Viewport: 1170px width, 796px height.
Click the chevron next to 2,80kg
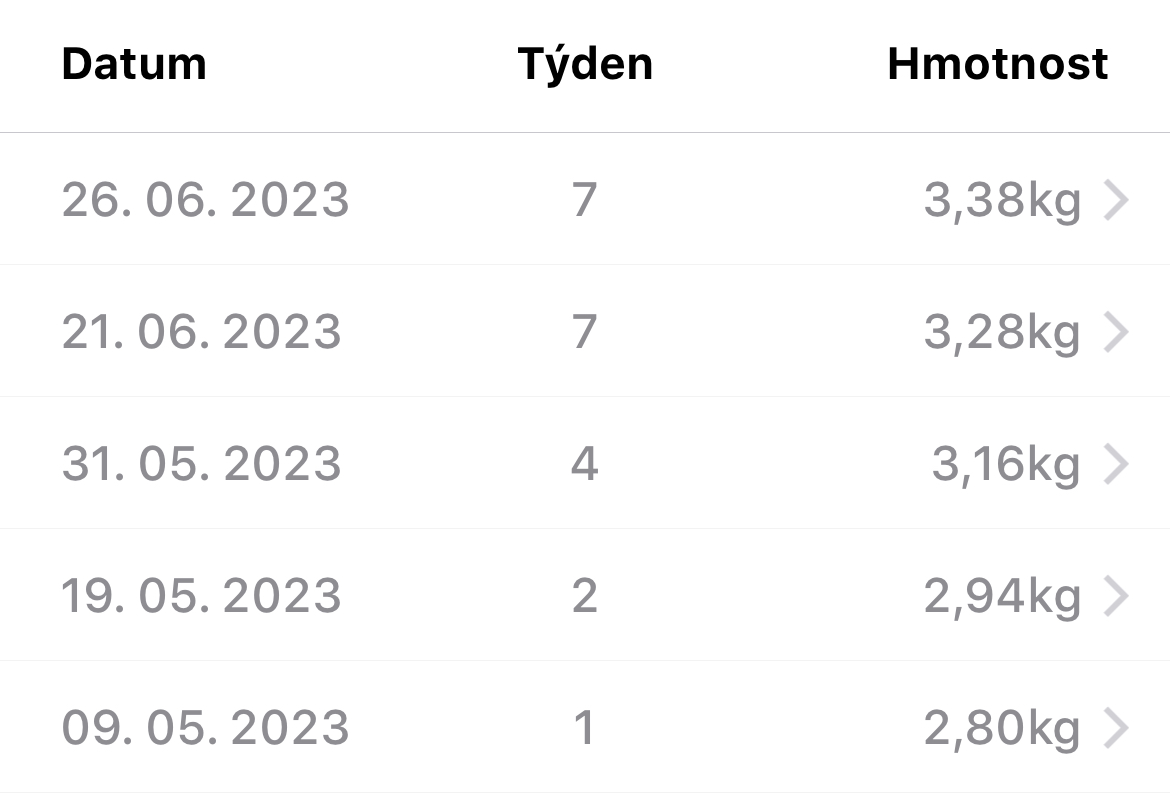coord(1116,728)
